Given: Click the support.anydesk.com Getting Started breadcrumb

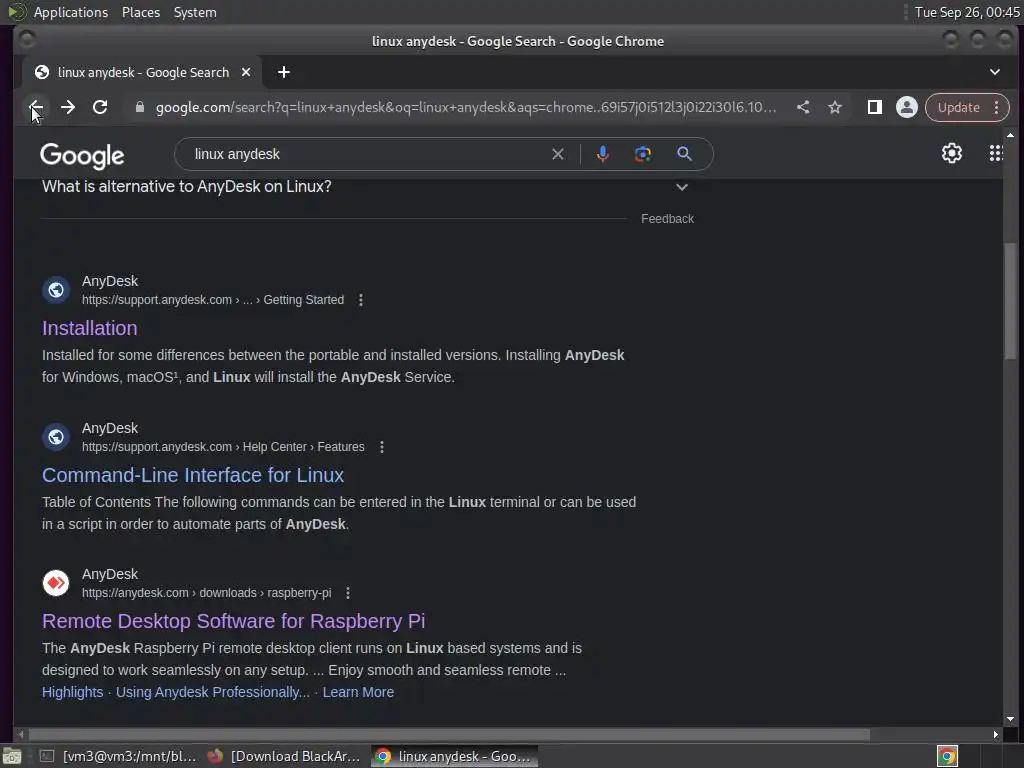Looking at the screenshot, I should [213, 300].
